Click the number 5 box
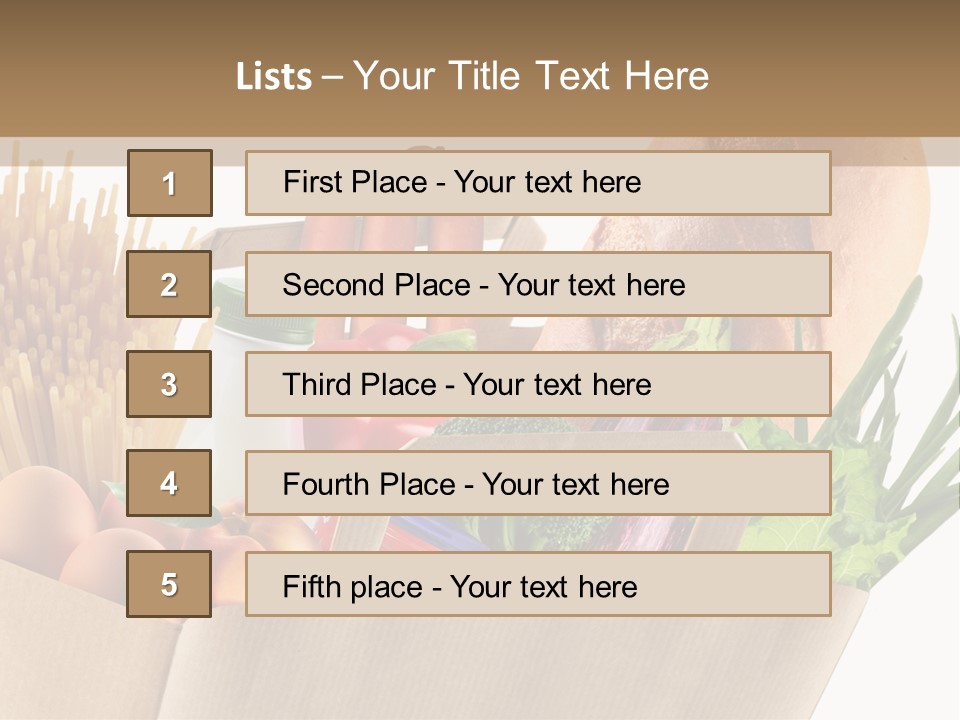Viewport: 960px width, 720px height. coord(169,584)
